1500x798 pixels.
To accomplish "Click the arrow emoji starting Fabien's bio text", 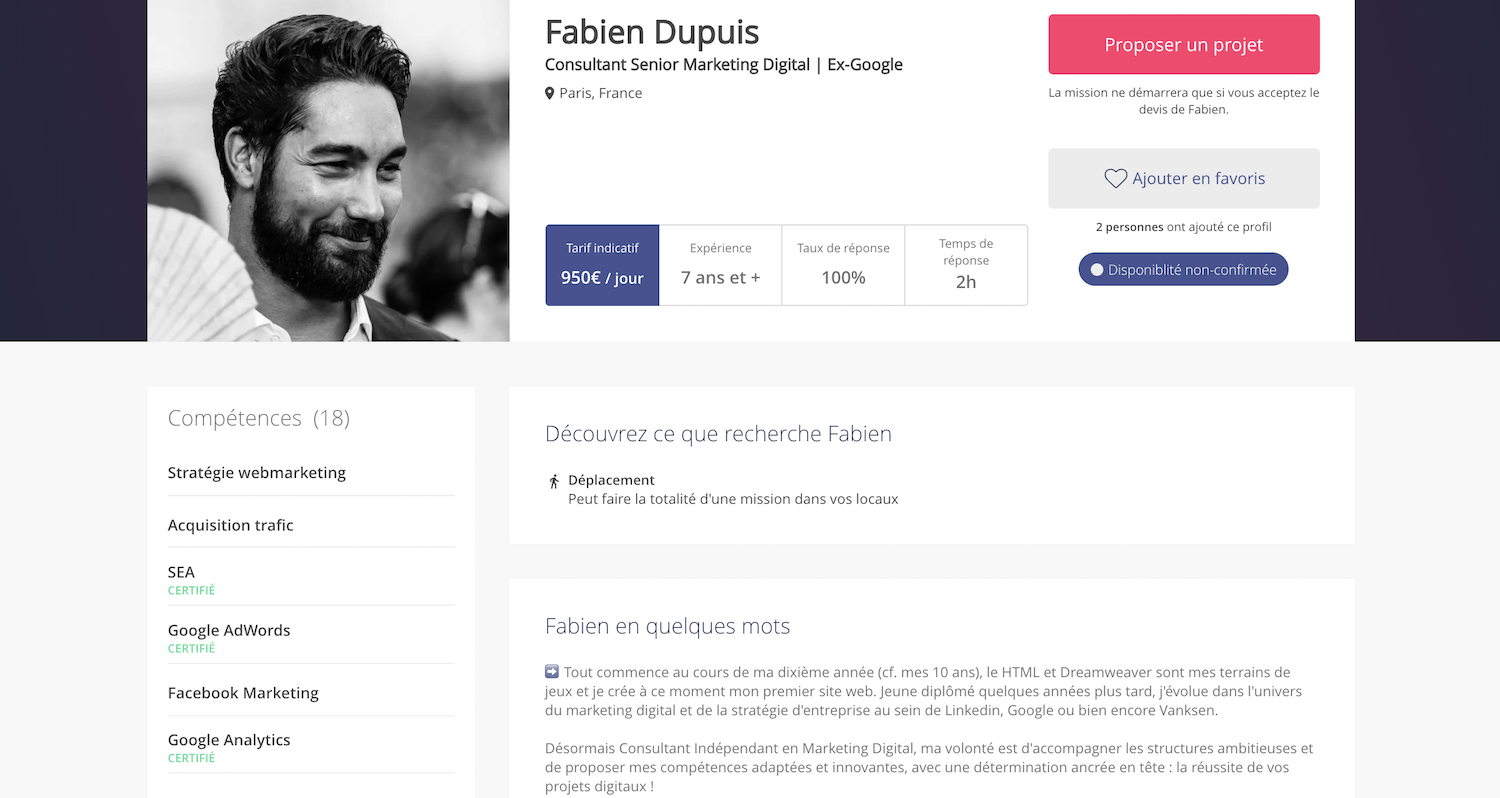I will pyautogui.click(x=551, y=671).
